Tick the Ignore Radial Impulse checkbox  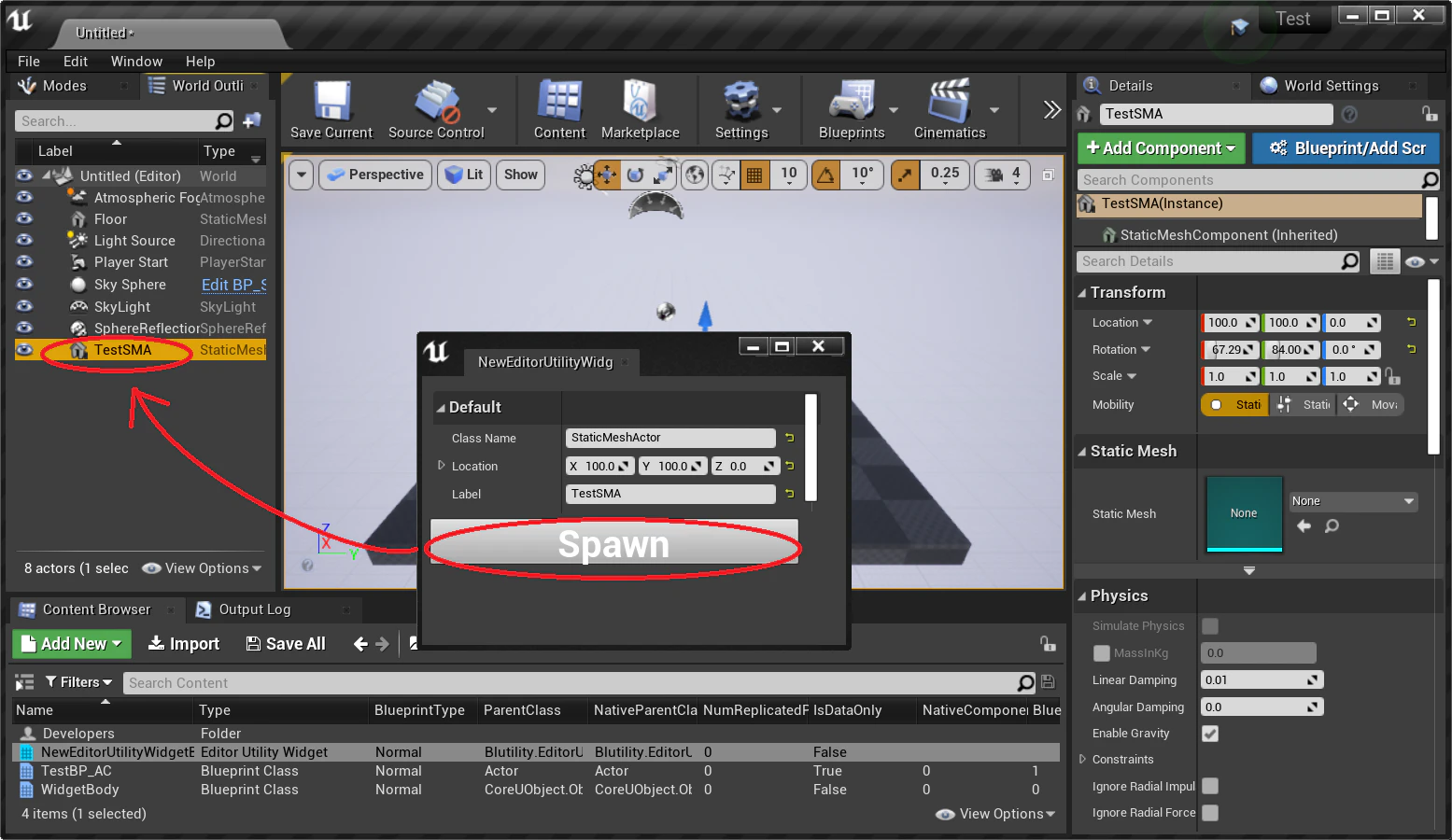pyautogui.click(x=1210, y=786)
